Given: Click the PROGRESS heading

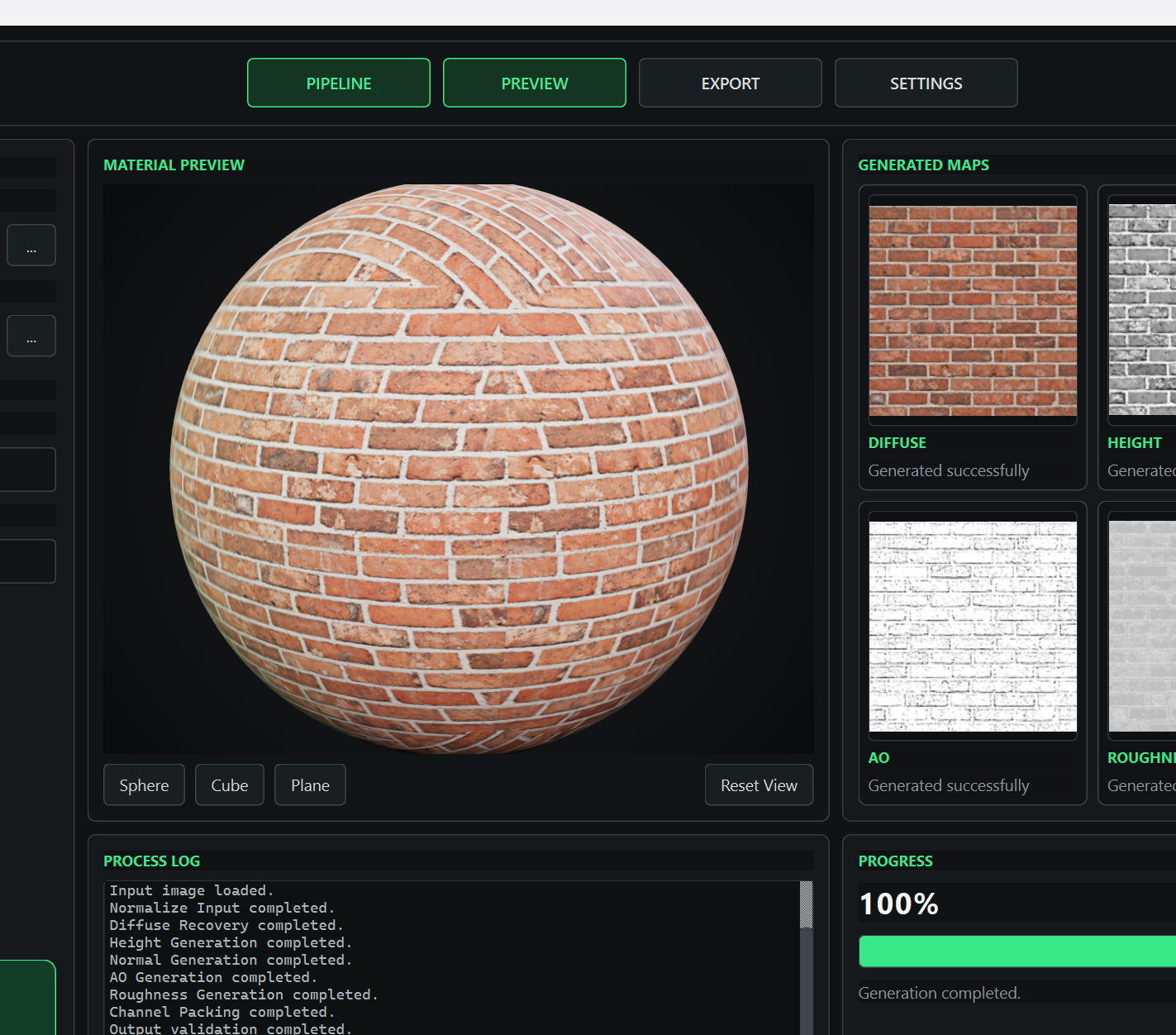Looking at the screenshot, I should click(x=895, y=861).
